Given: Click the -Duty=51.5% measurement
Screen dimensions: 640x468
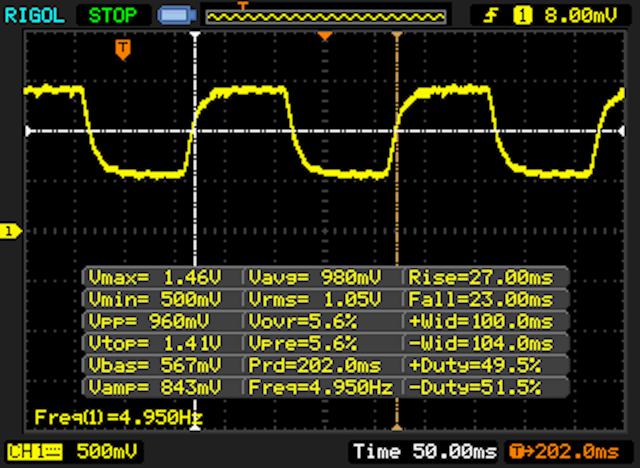Looking at the screenshot, I should click(x=475, y=387).
